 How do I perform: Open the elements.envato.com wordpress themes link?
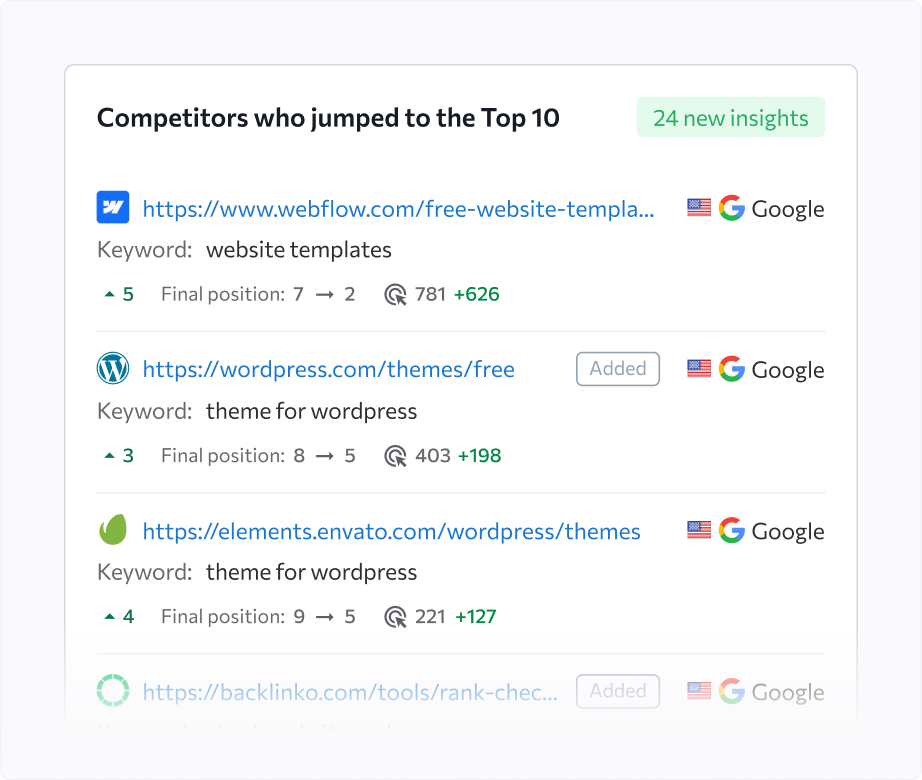coord(392,531)
